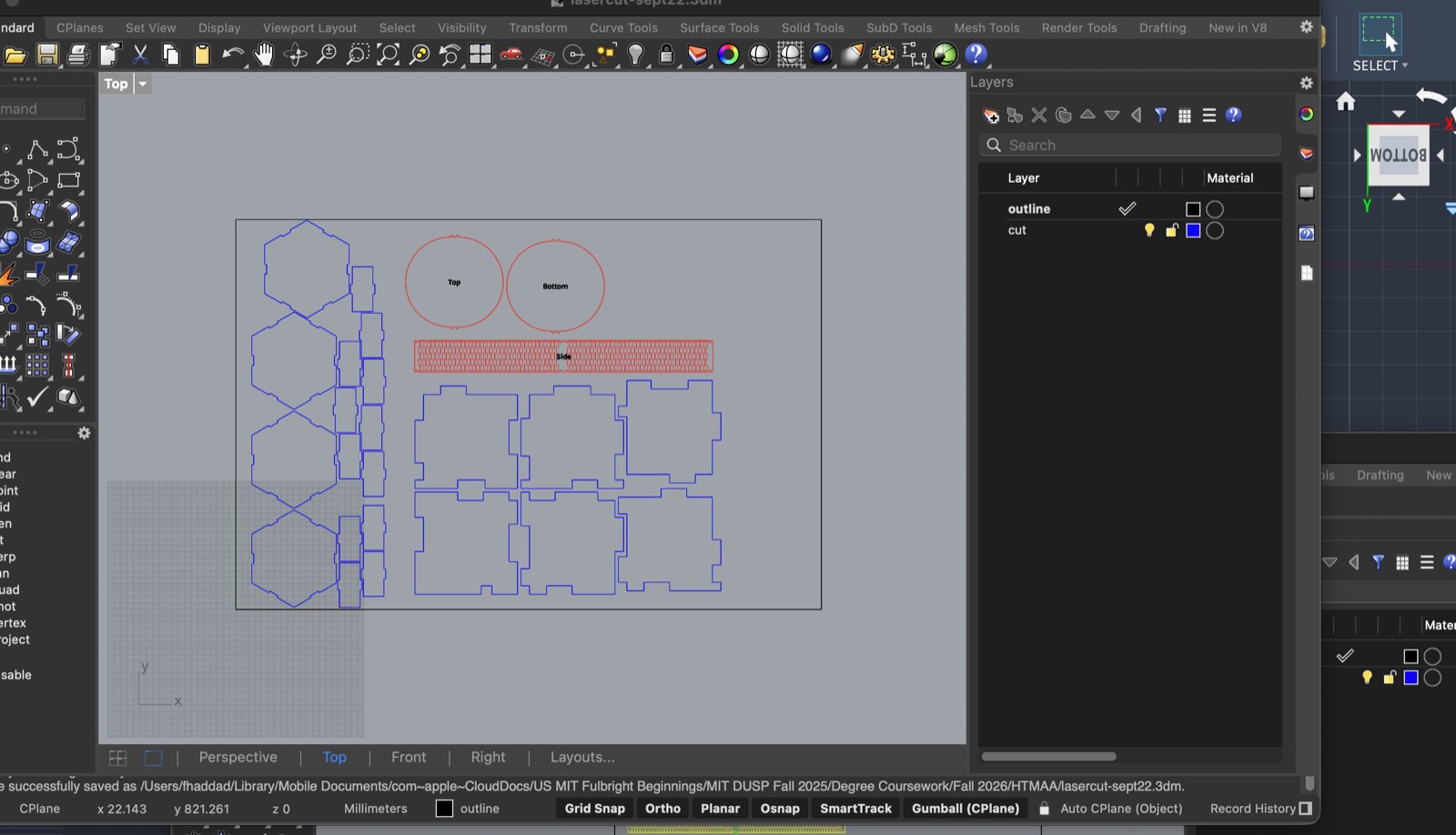The image size is (1456, 835).
Task: Click the Layers Search field
Action: point(1130,146)
